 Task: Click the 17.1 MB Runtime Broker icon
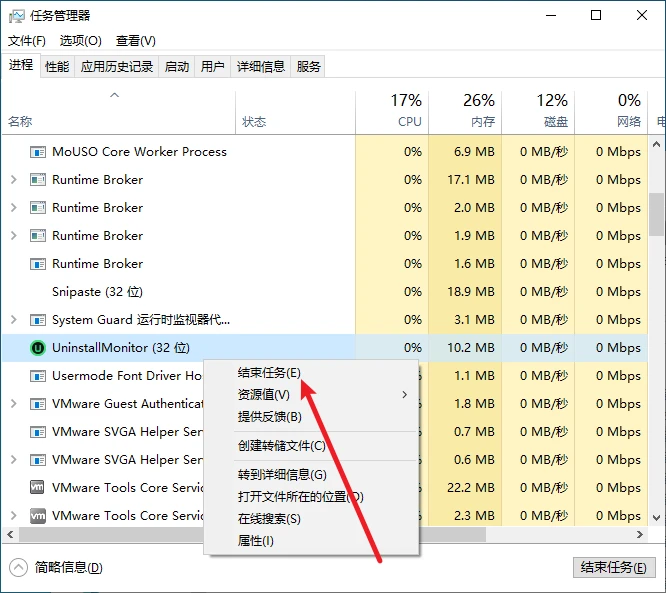click(38, 180)
